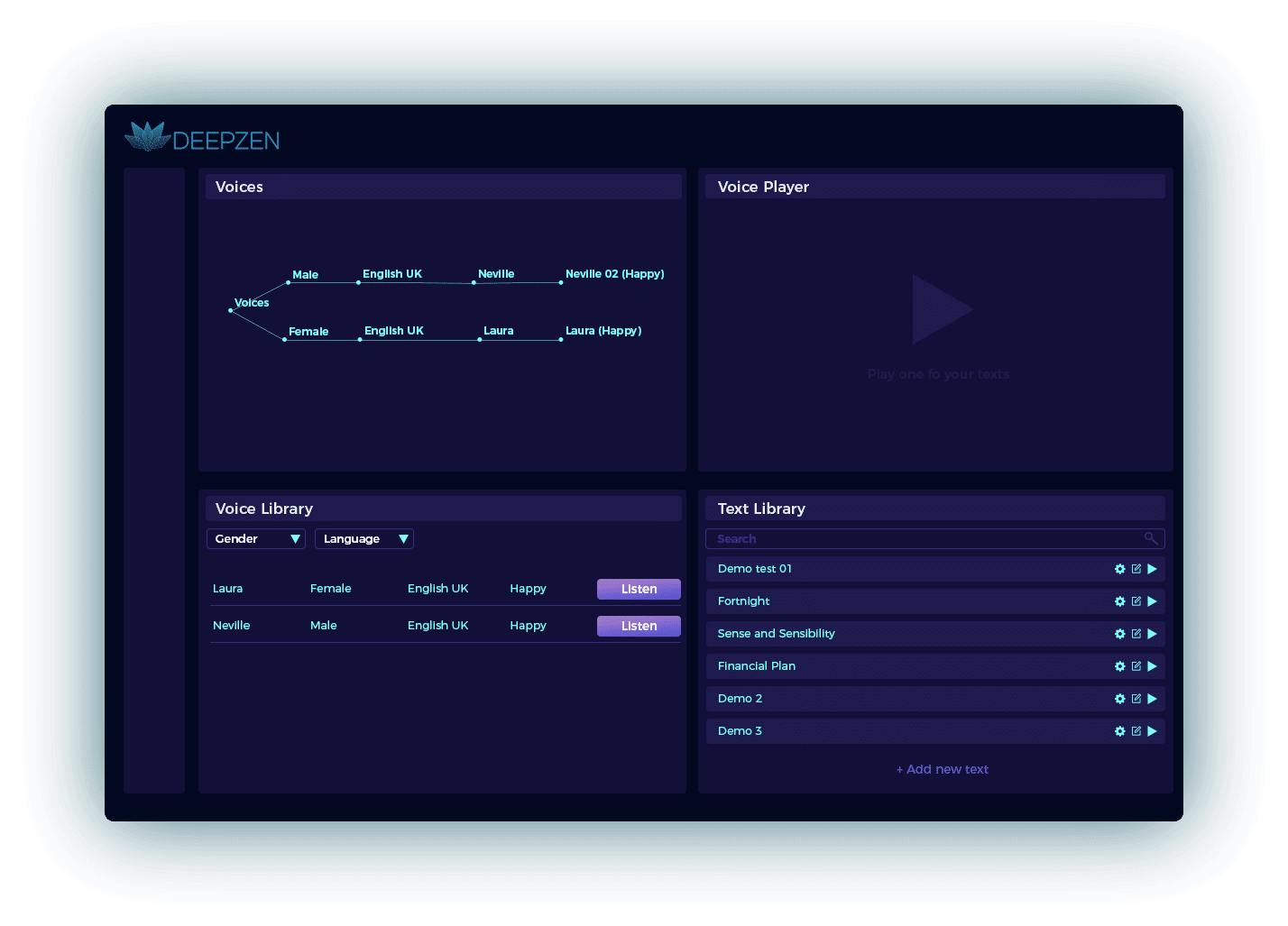This screenshot has height=926, width=1288.
Task: Edit the Demo 2 text
Action: pos(1136,699)
